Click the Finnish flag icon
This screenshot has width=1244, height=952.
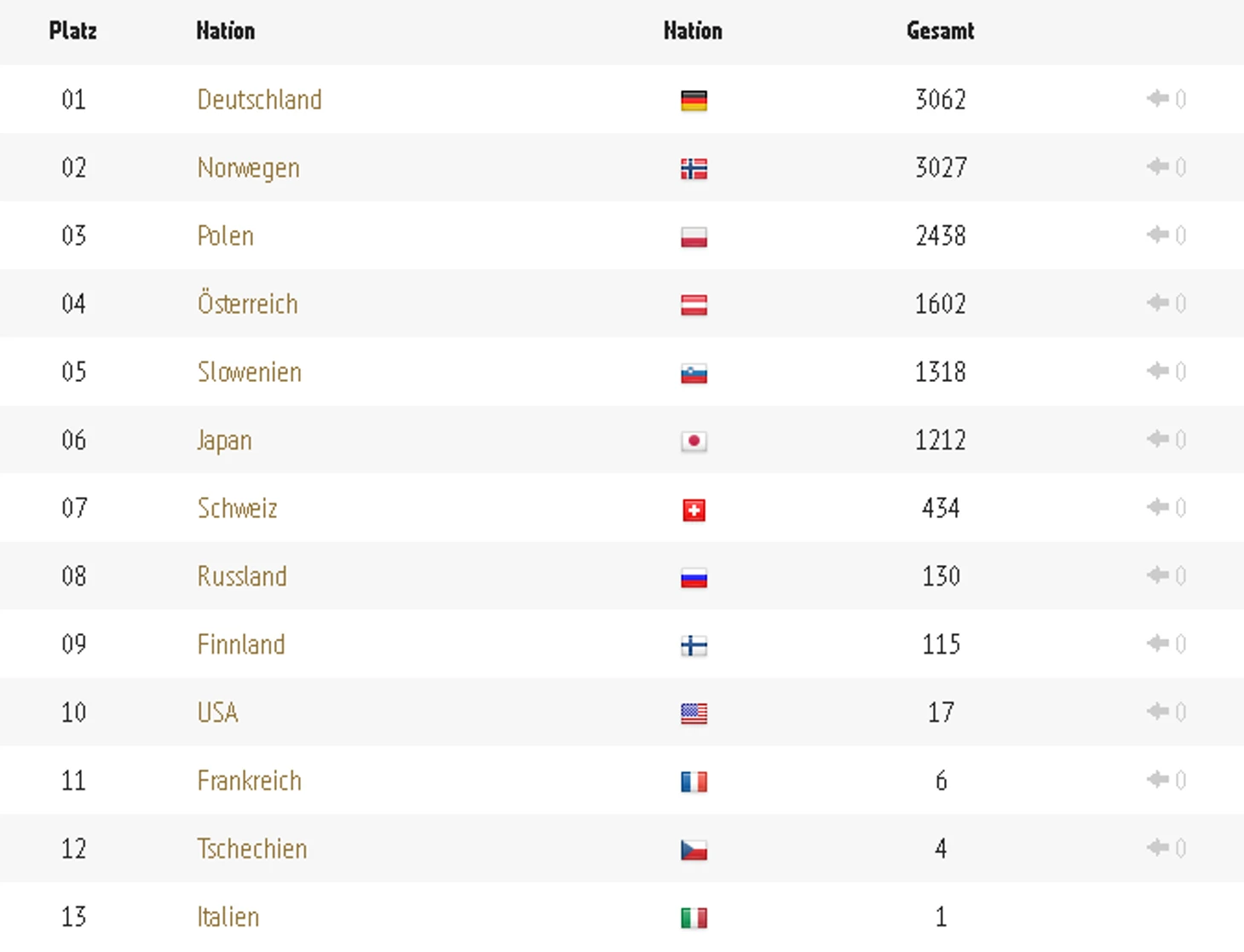[x=694, y=646]
